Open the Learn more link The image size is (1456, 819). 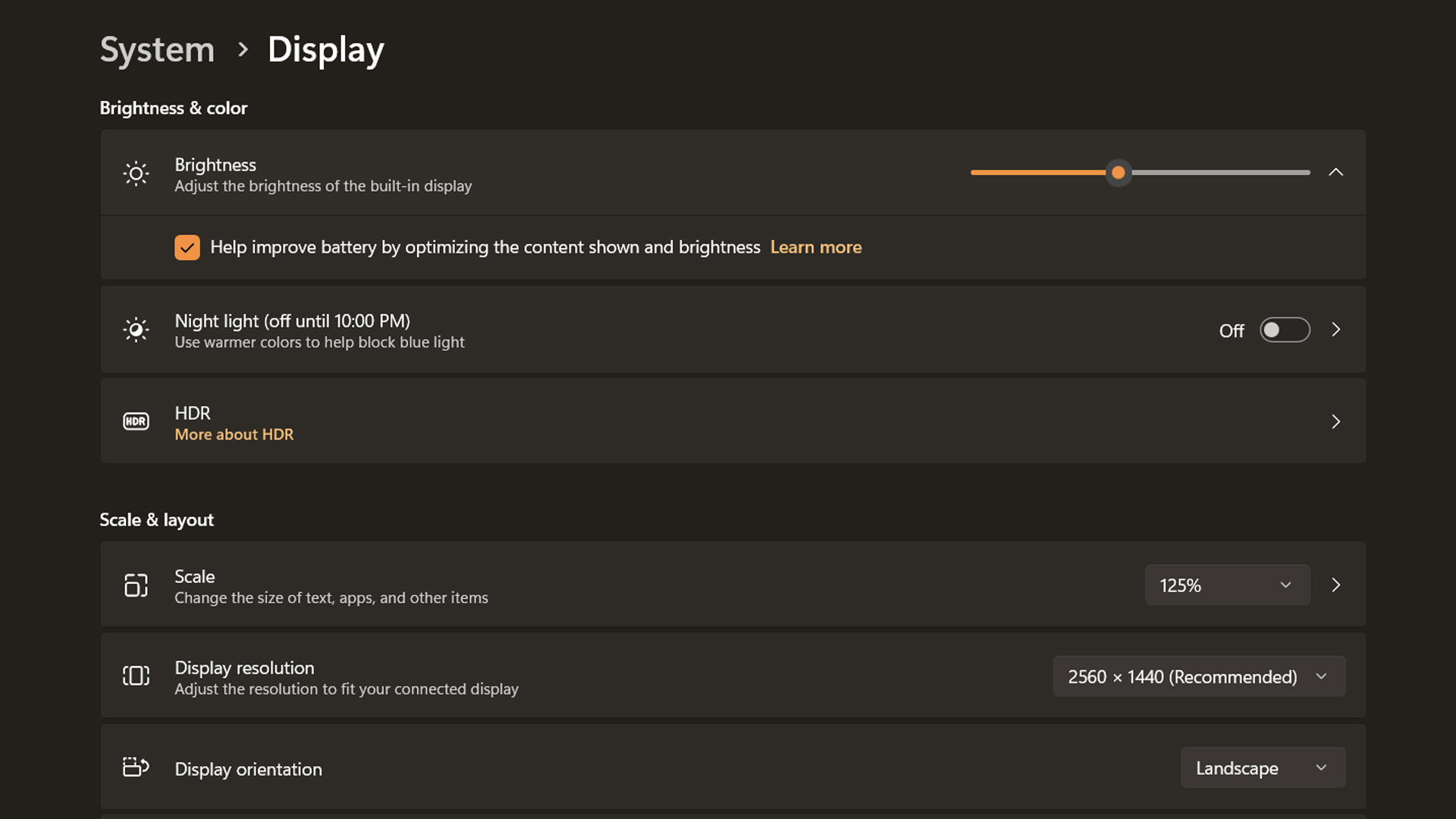pos(815,247)
